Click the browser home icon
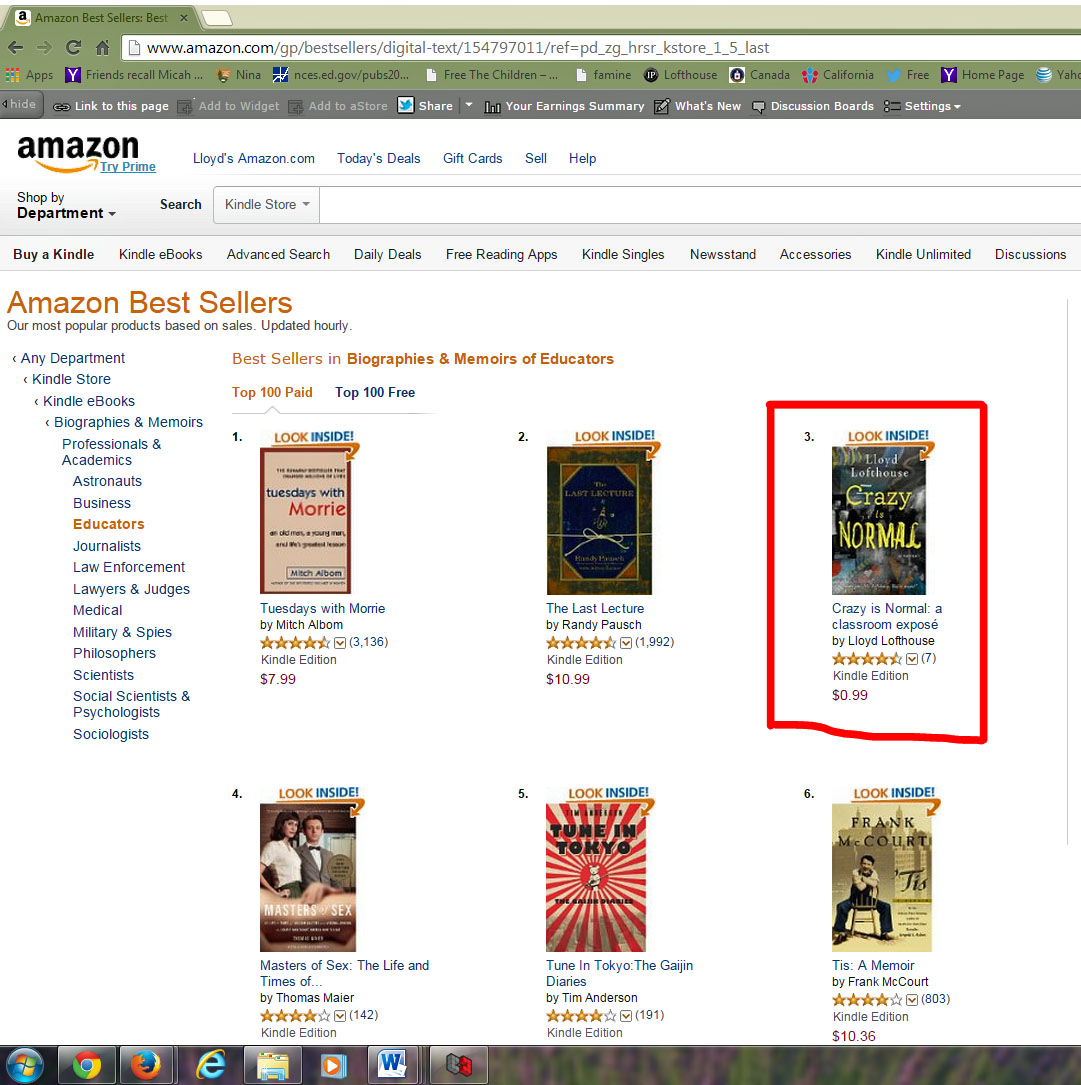The height and width of the screenshot is (1085, 1081). pos(102,48)
